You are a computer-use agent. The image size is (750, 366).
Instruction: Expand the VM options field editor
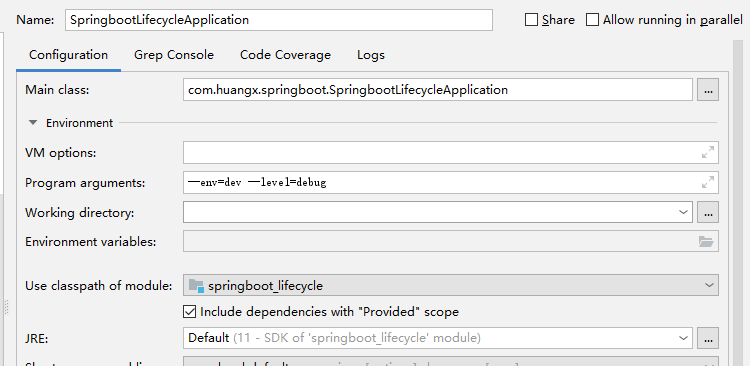707,152
